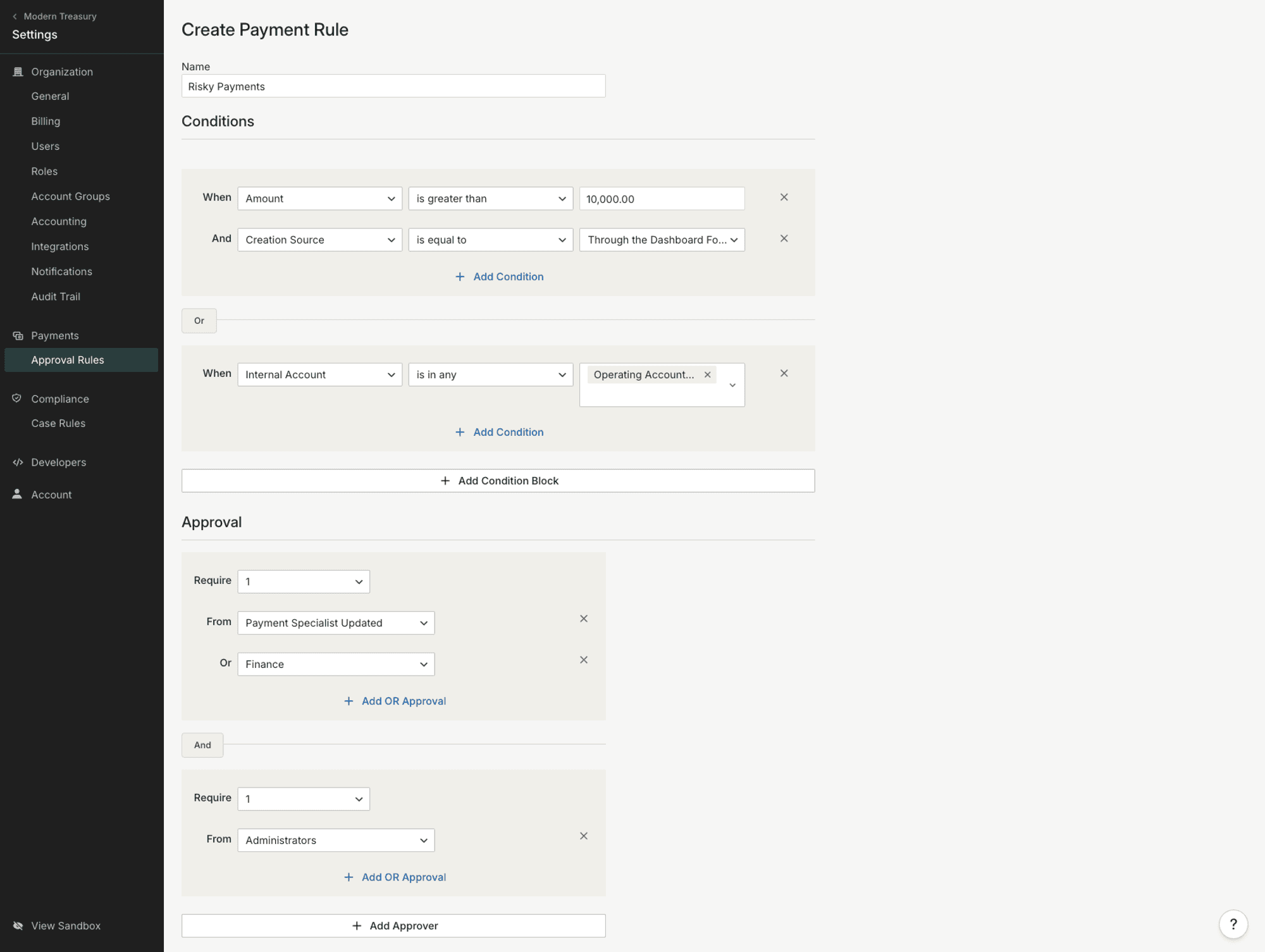Viewport: 1265px width, 952px height.
Task: Go back via Modern Treasury chevron
Action: (x=15, y=16)
